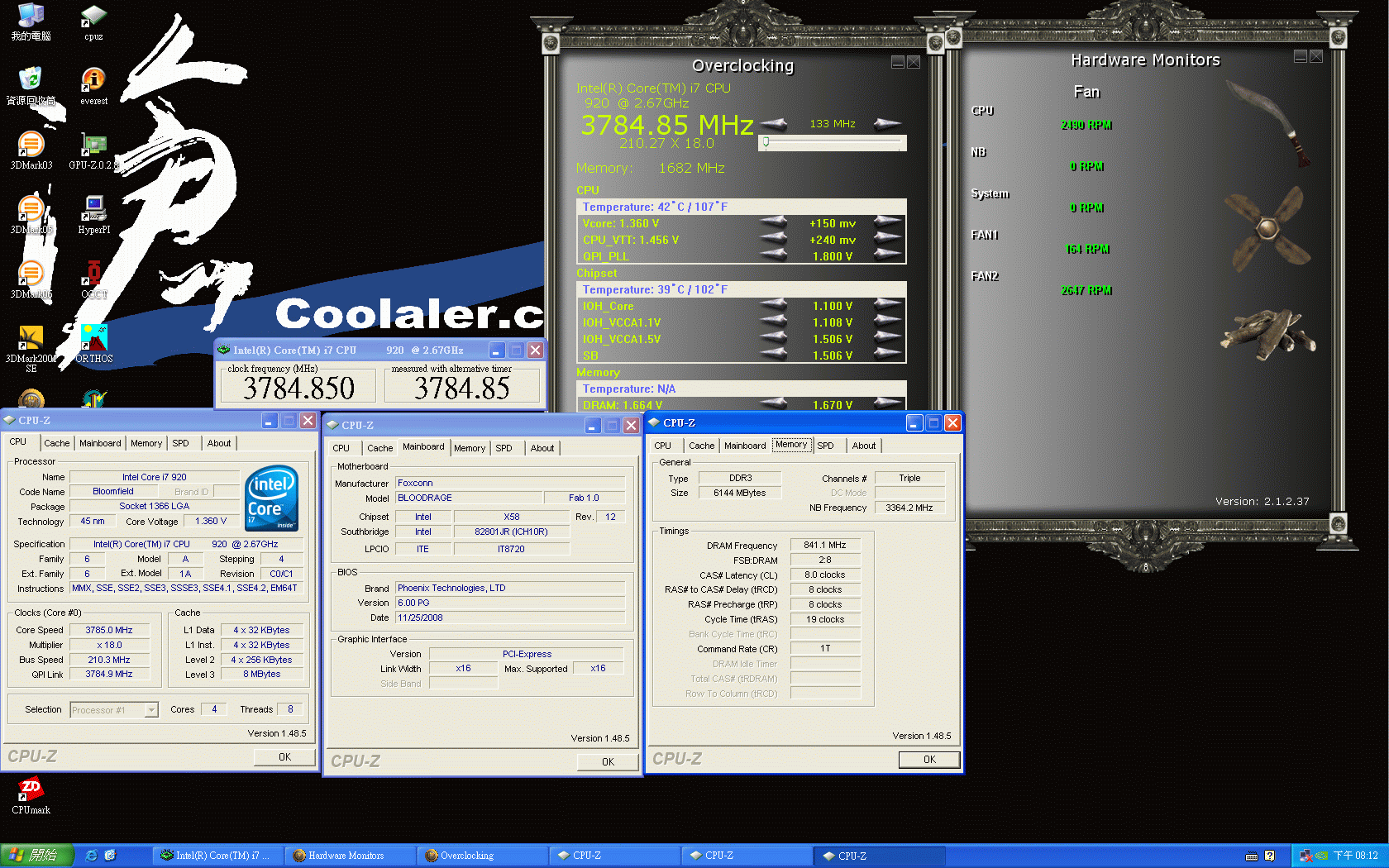Expand the Processor #1 selection dropdown
The width and height of the screenshot is (1389, 868).
(151, 710)
